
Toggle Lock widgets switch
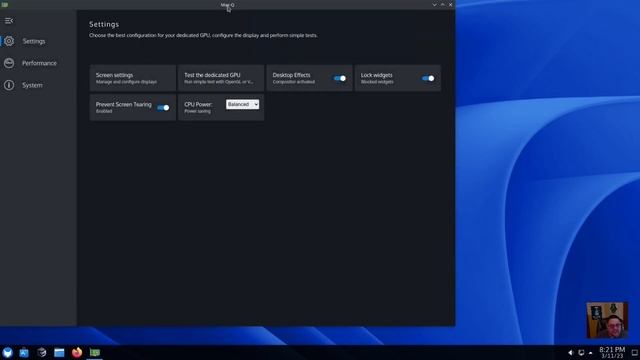428,78
